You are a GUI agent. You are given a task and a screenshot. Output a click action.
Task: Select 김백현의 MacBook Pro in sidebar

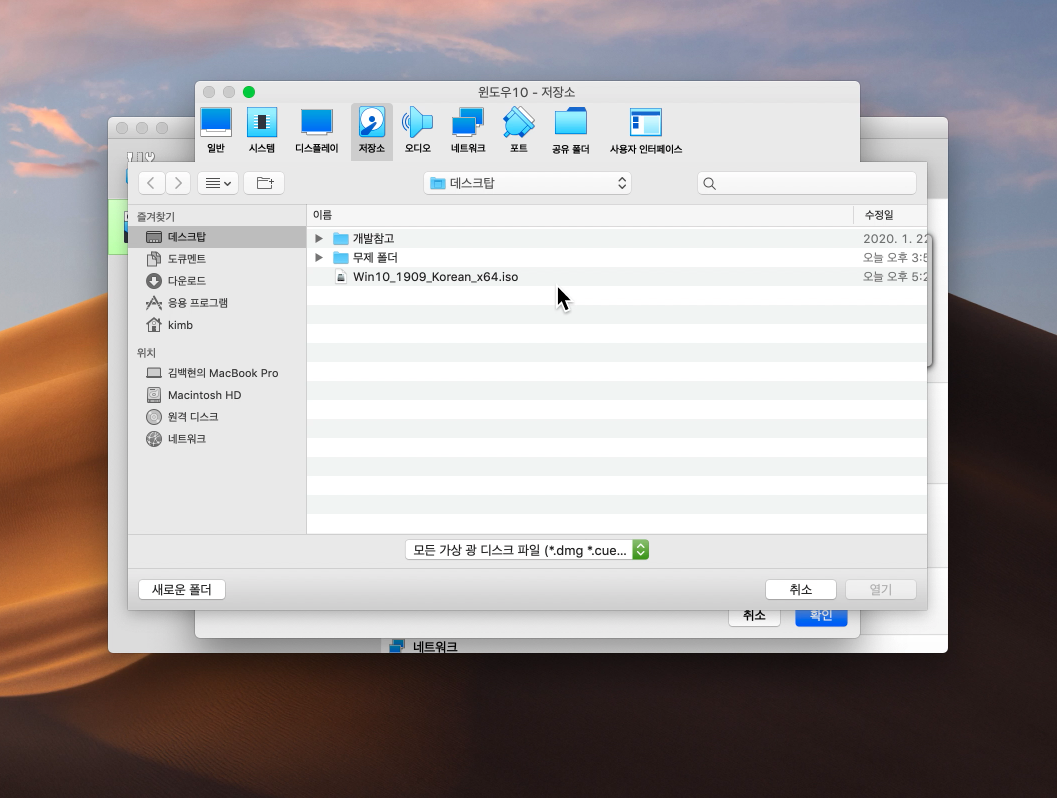(x=217, y=373)
